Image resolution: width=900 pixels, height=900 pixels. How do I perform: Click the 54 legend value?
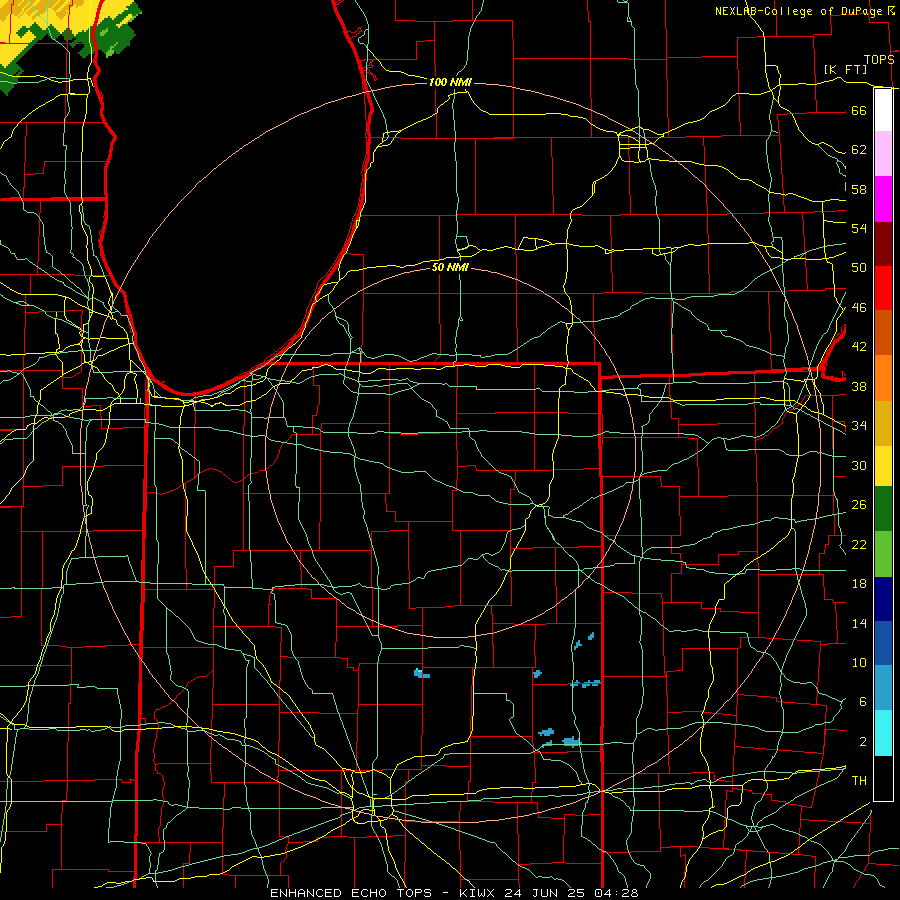[x=859, y=228]
